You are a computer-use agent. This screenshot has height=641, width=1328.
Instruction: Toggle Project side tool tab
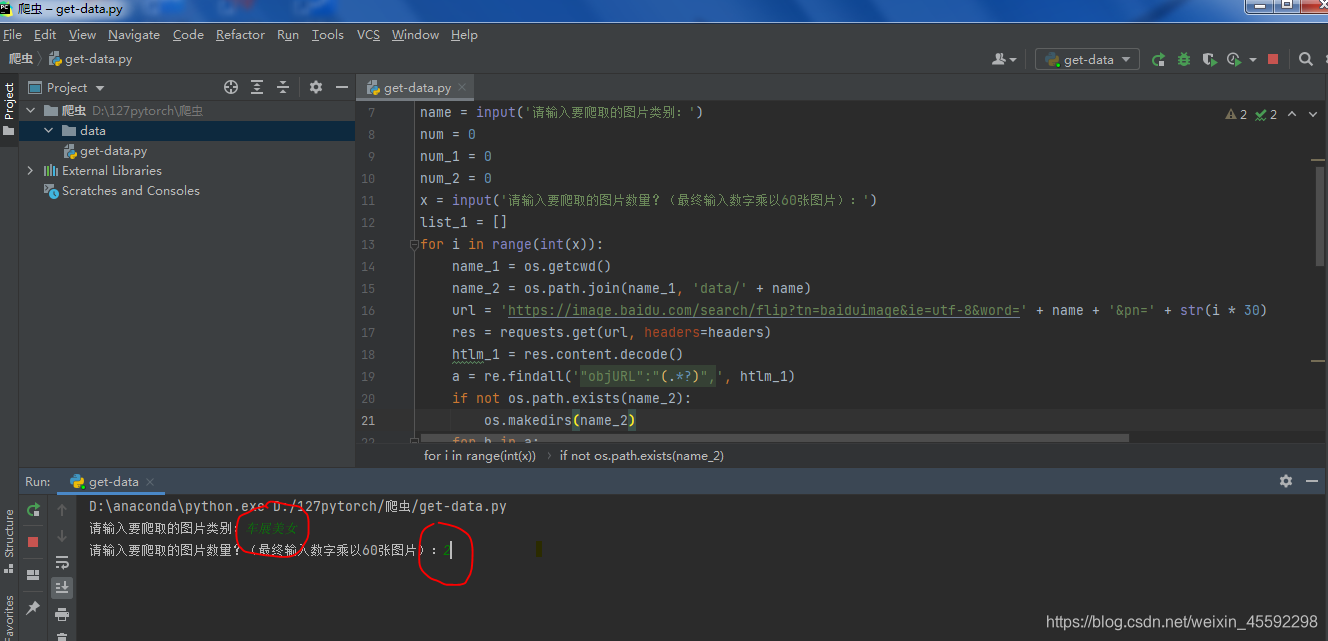pos(9,109)
